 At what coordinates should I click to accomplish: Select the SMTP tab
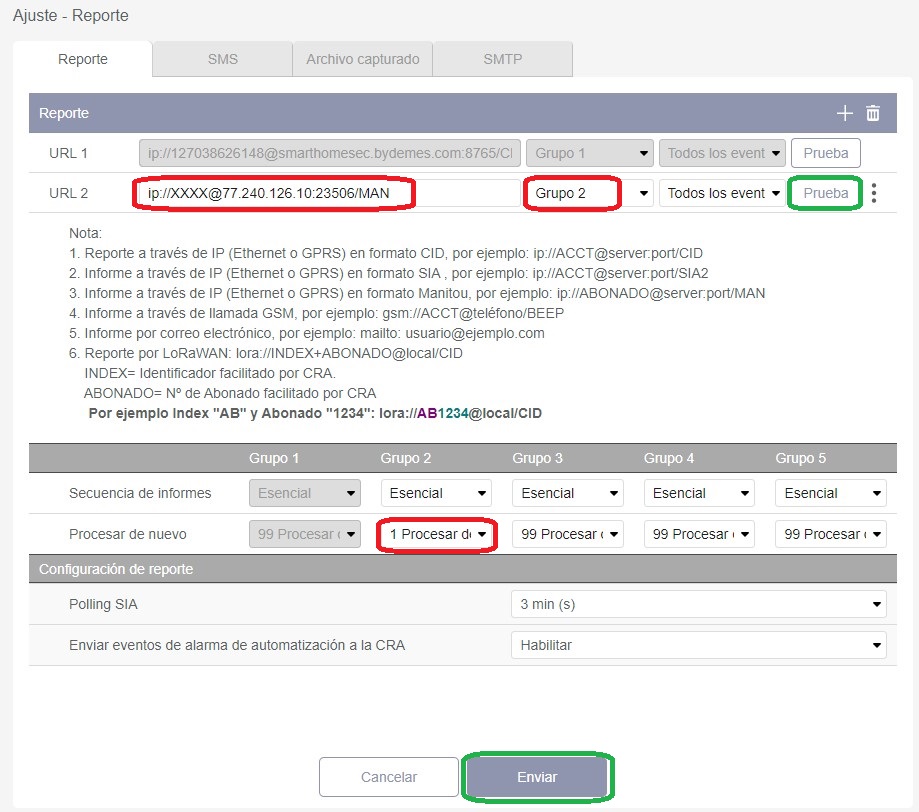point(502,59)
